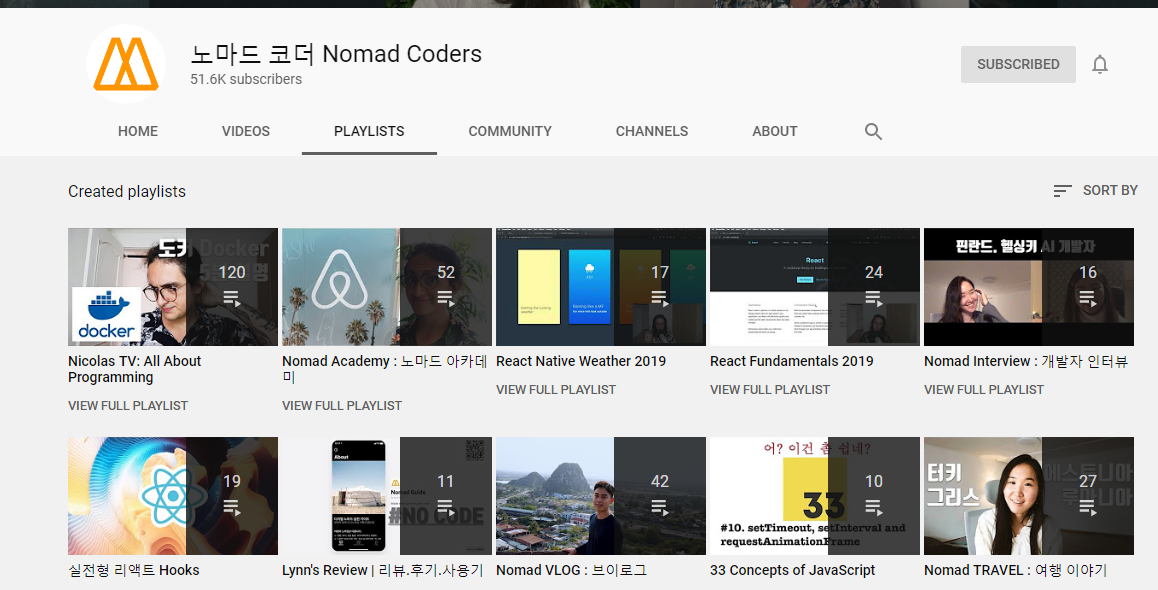Click playlist icon on 33 Concepts thumbnail
The height and width of the screenshot is (590, 1158).
874,507
